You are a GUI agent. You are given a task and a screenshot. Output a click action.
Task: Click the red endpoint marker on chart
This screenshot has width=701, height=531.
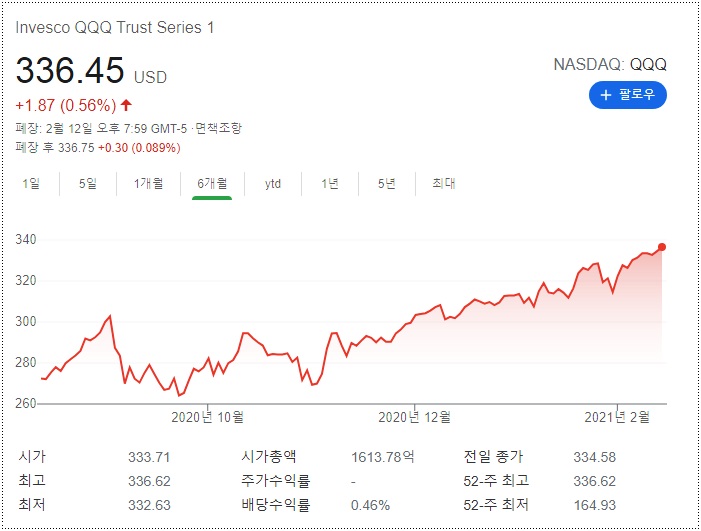pyautogui.click(x=662, y=247)
